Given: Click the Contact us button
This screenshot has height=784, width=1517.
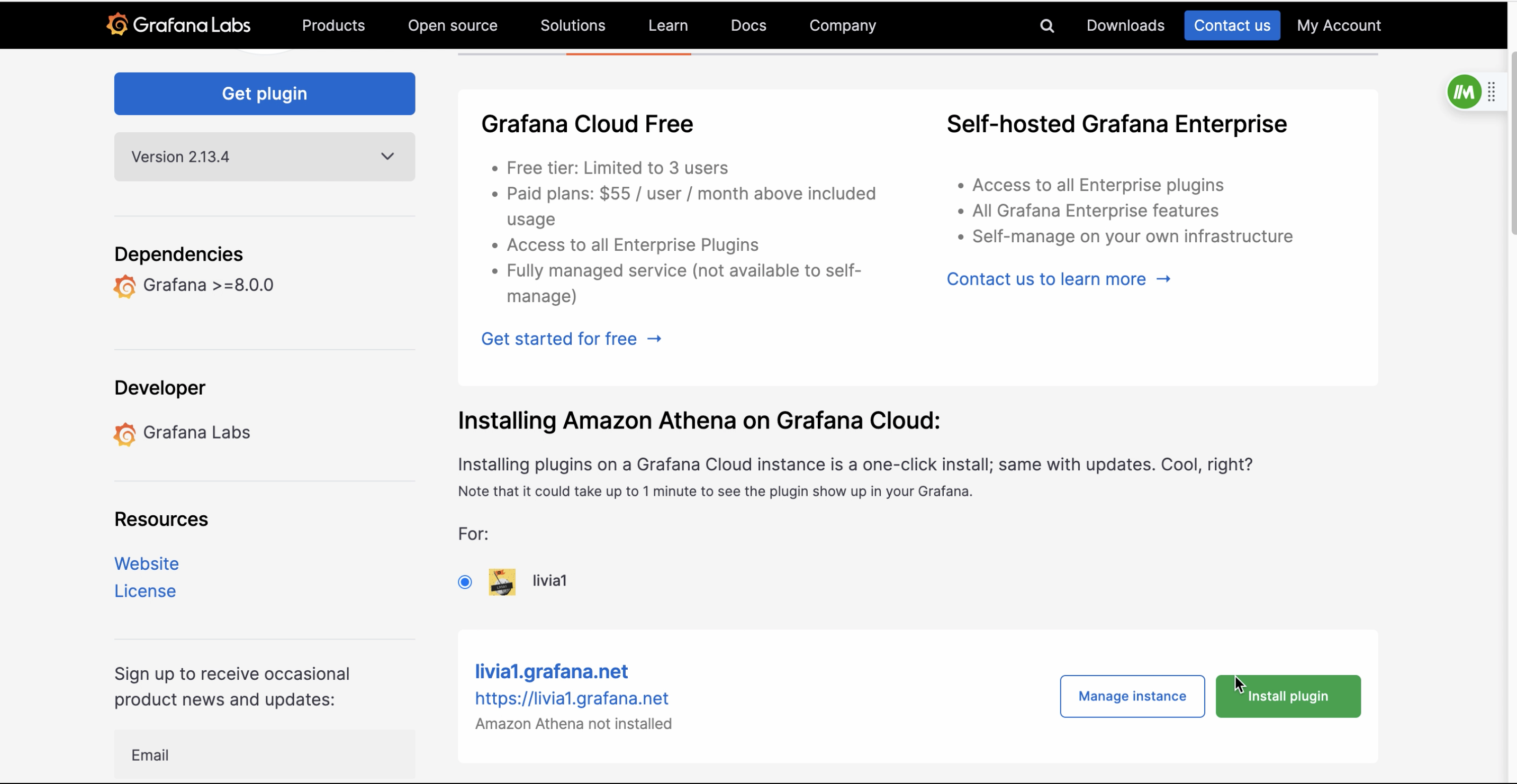Looking at the screenshot, I should point(1231,25).
